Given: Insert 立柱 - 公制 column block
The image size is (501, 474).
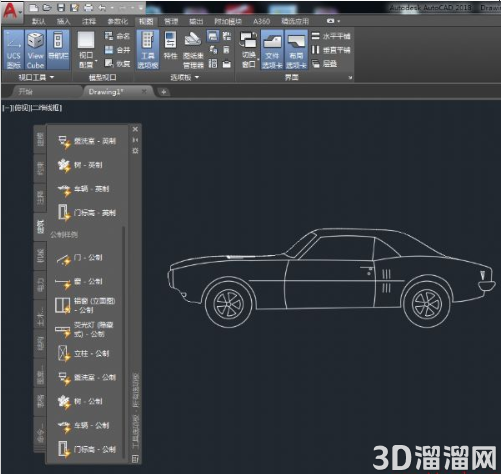Looking at the screenshot, I should point(83,353).
